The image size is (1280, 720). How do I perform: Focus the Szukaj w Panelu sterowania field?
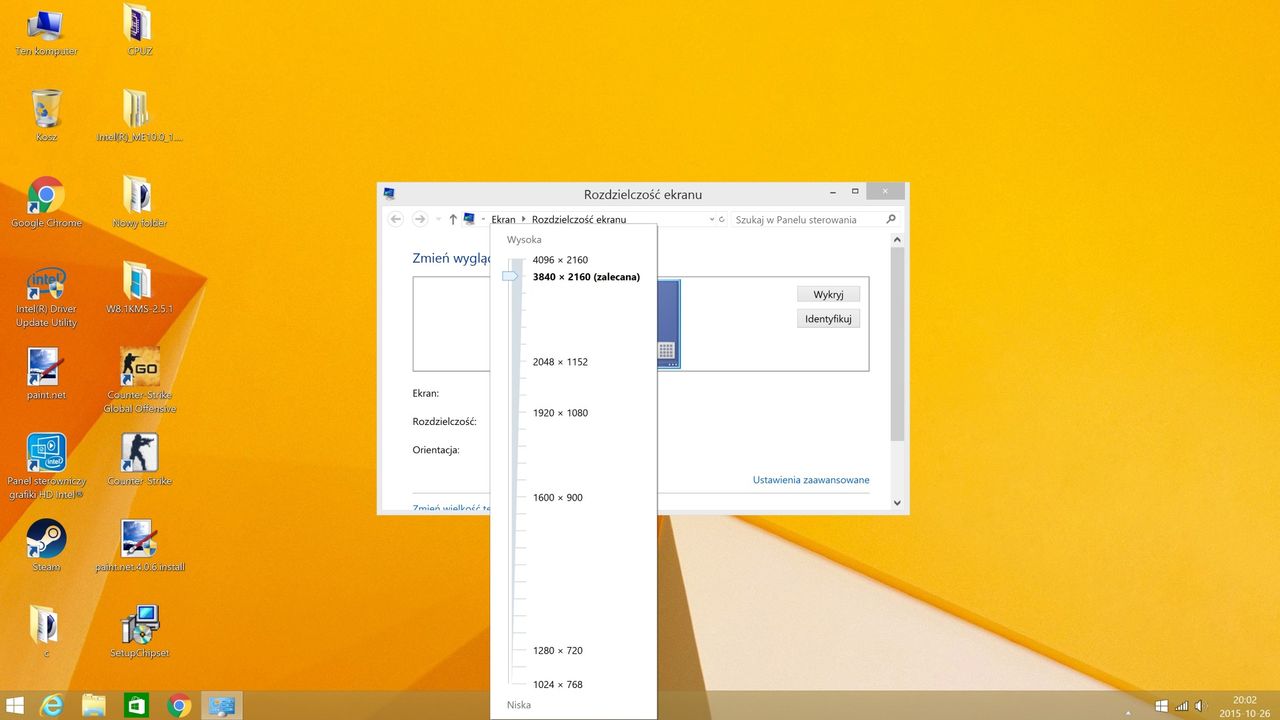[x=808, y=219]
